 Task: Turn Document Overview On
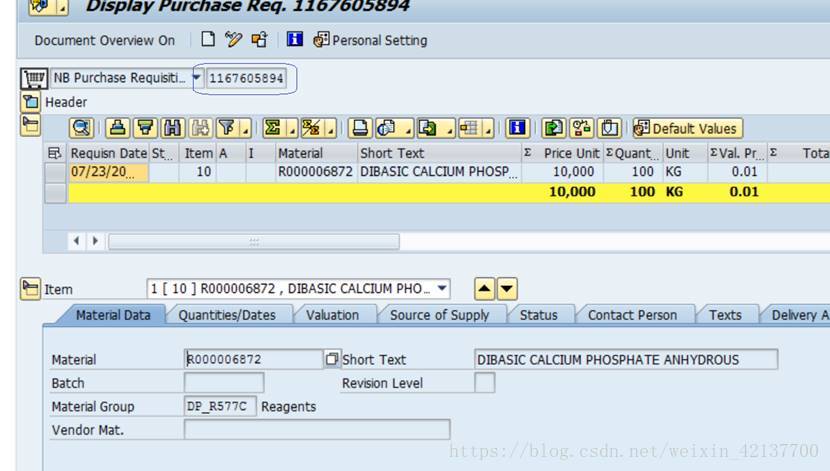tap(104, 40)
